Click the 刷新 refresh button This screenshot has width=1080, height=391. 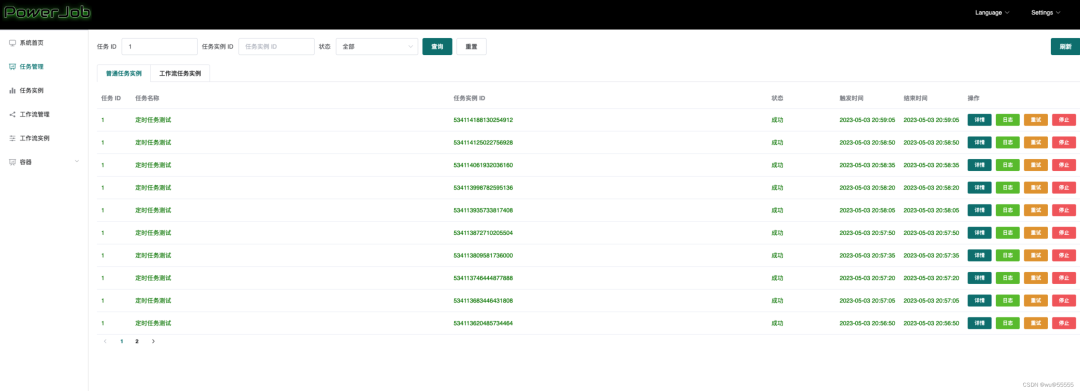pos(1066,47)
